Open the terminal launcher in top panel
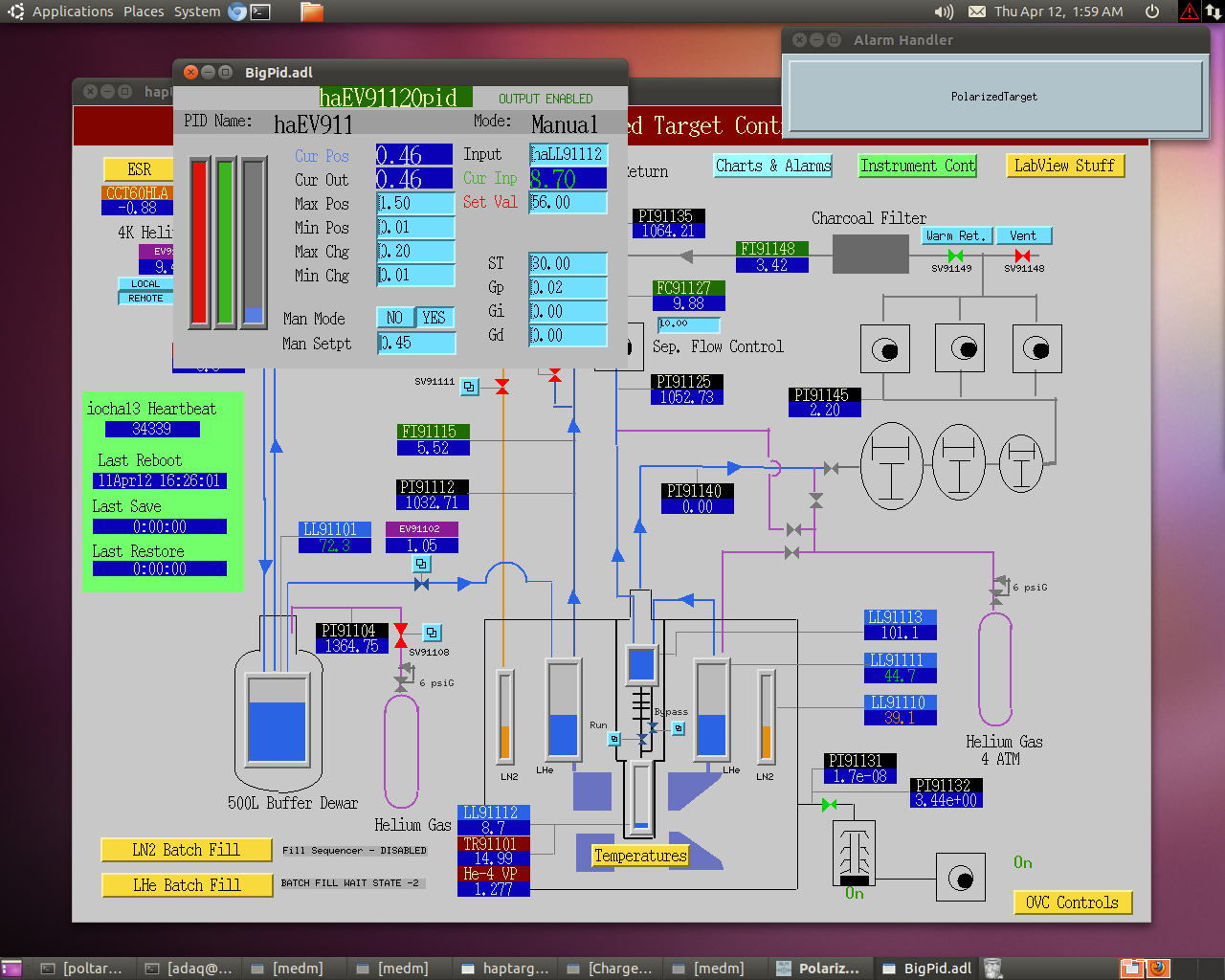The image size is (1225, 980). (x=260, y=11)
